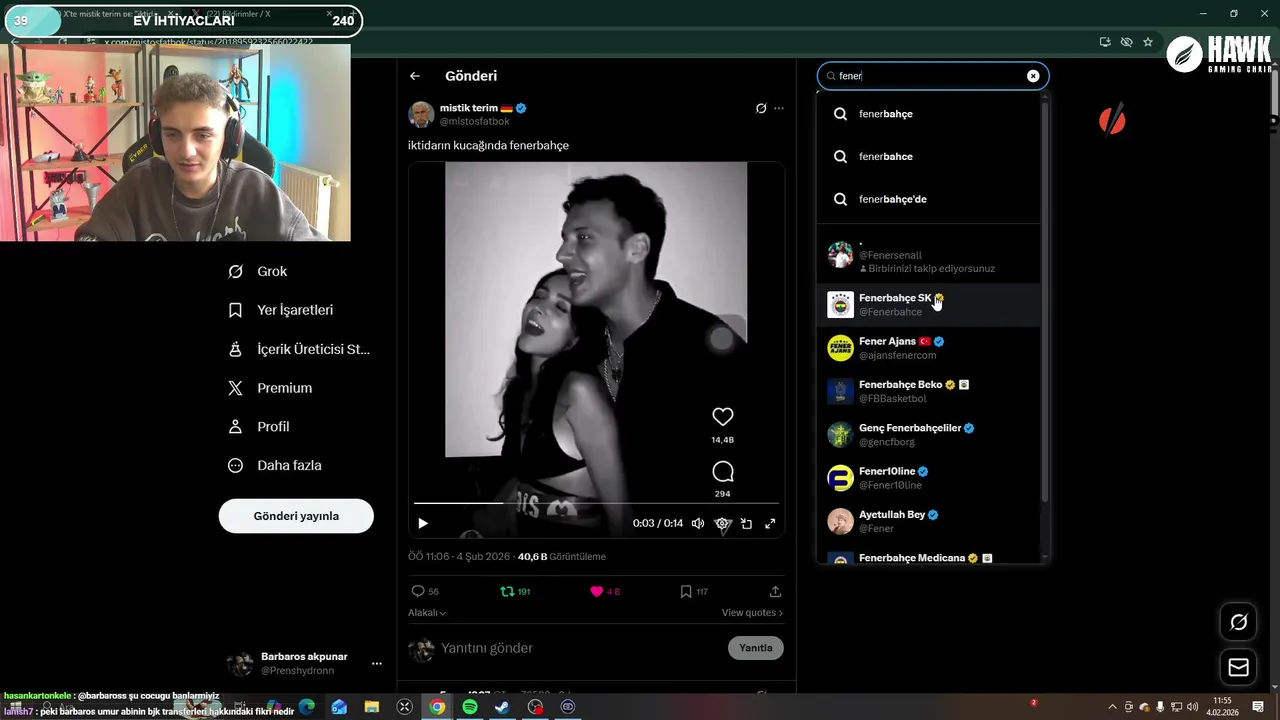Screen dimensions: 1280x720
Task: Open the post's three-dot more options
Action: (779, 108)
